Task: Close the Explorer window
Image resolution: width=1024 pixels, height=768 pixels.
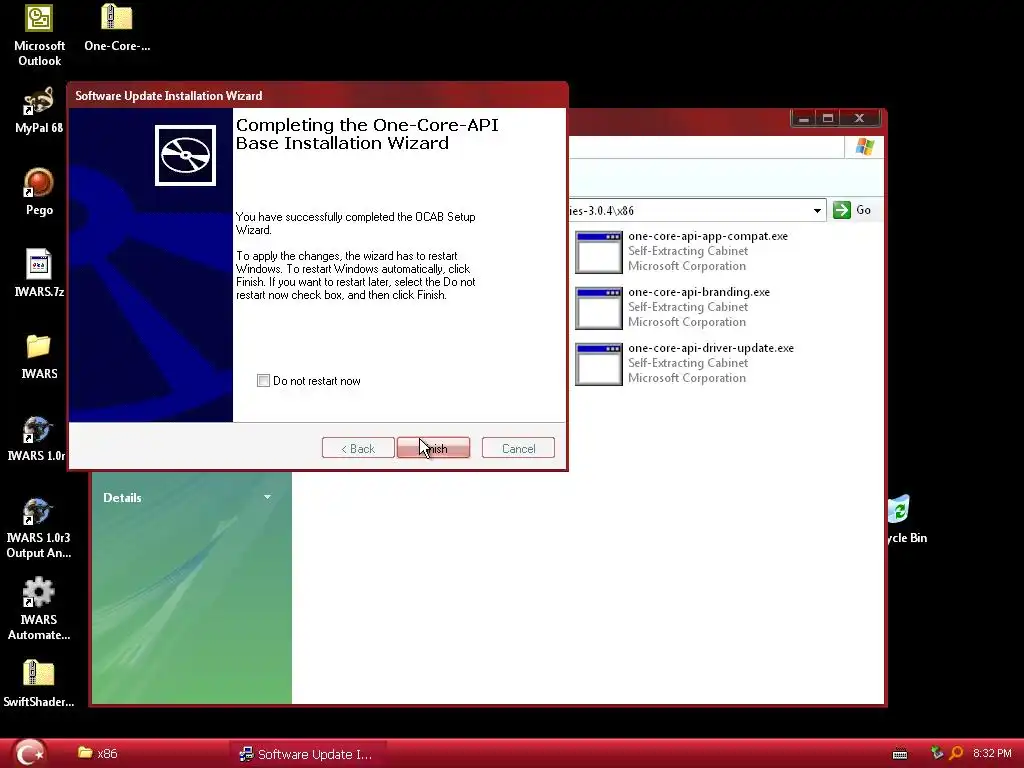Action: [x=859, y=118]
